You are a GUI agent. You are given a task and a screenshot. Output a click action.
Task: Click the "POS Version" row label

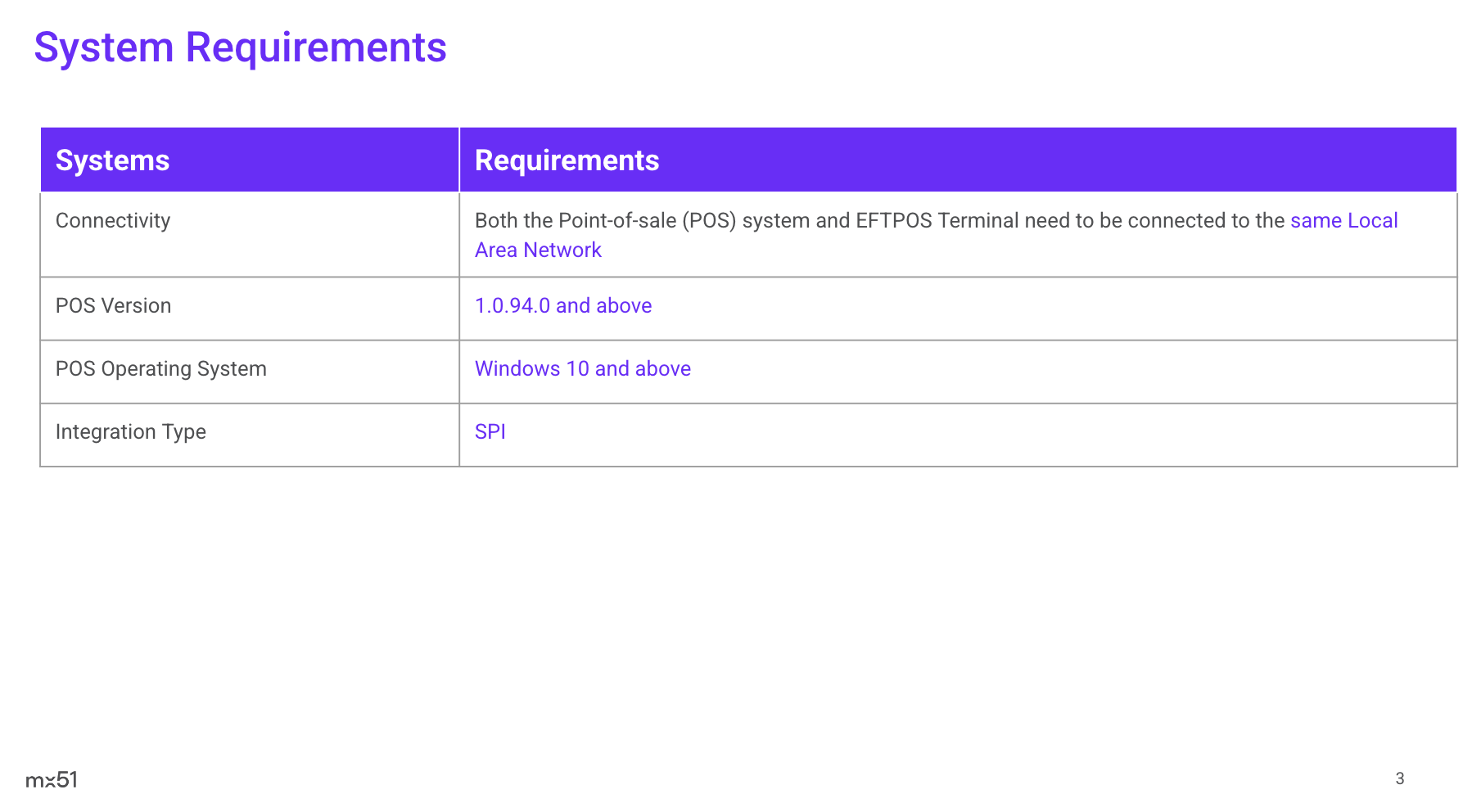113,306
